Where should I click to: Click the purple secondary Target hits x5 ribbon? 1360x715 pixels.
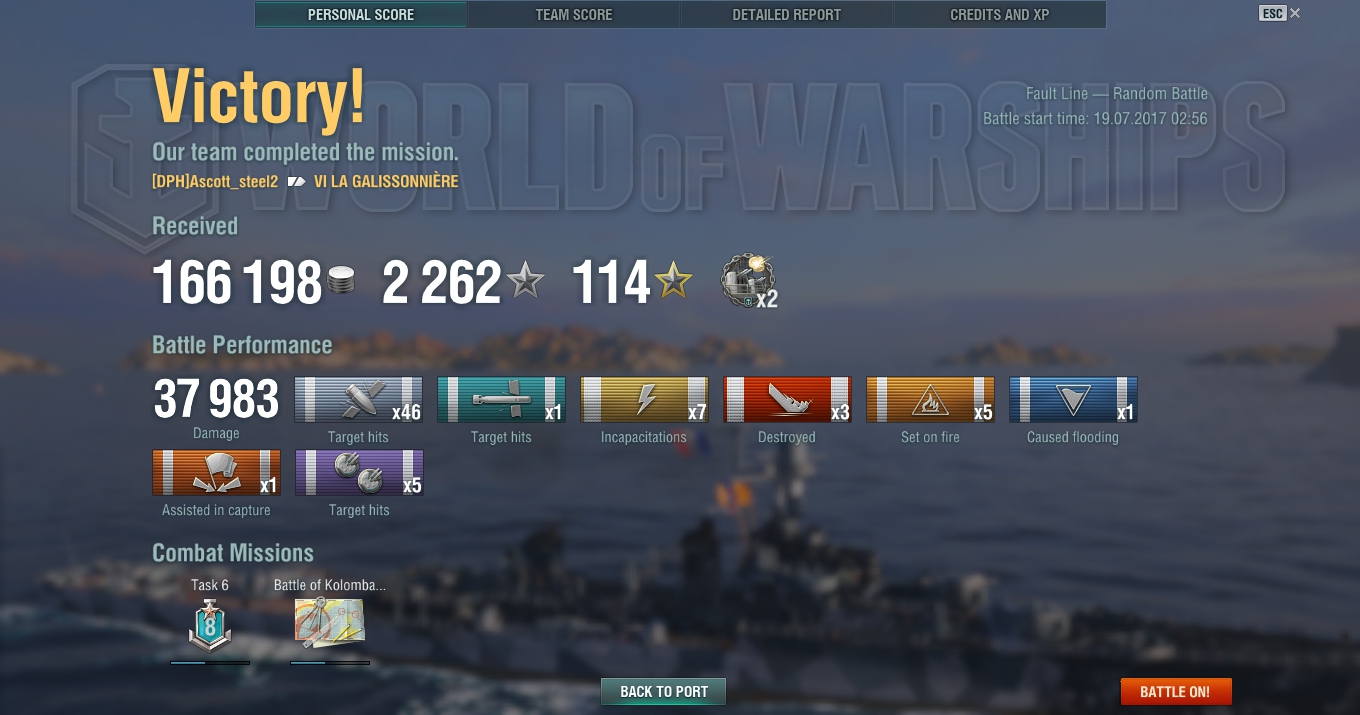click(359, 473)
